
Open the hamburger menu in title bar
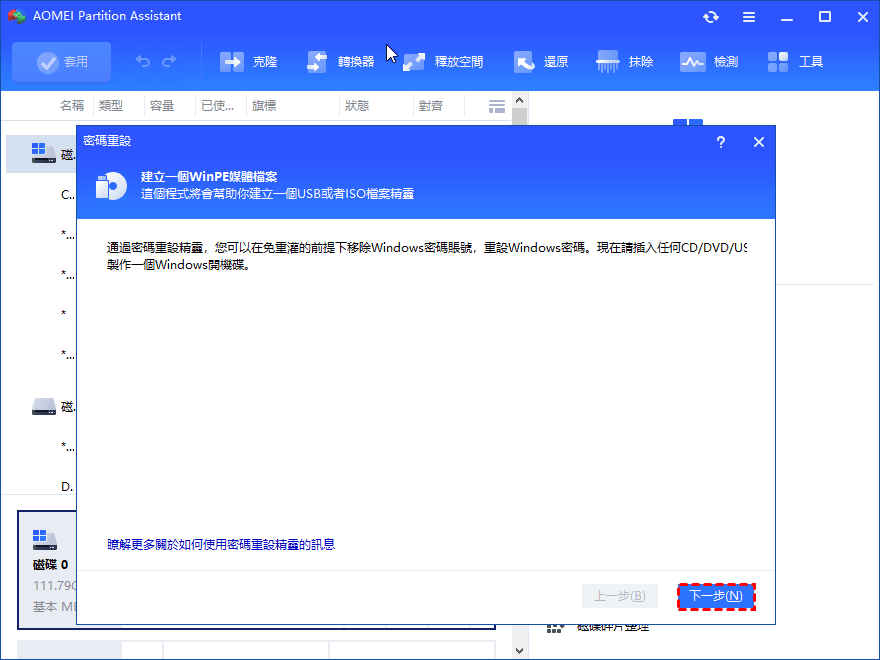pos(749,17)
